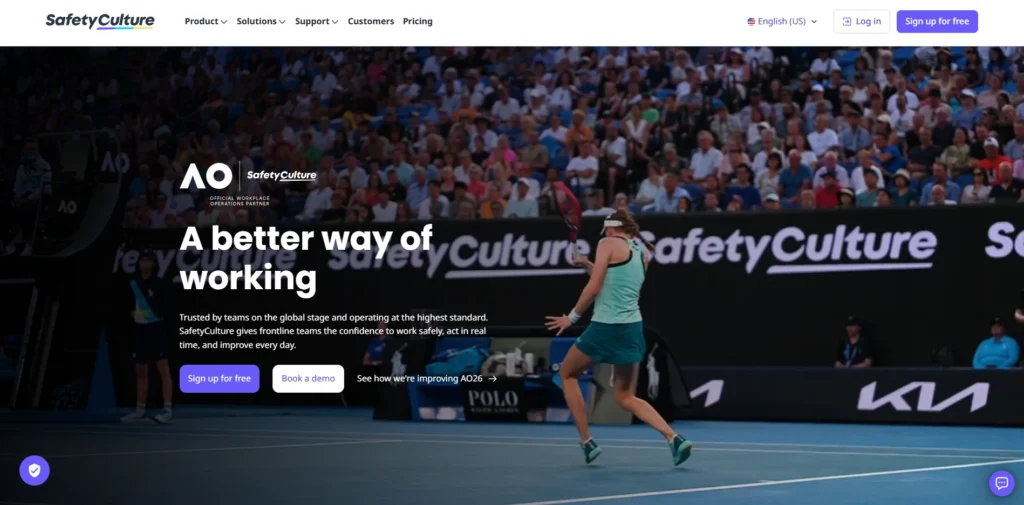
Task: Expand the Product menu
Action: click(206, 22)
